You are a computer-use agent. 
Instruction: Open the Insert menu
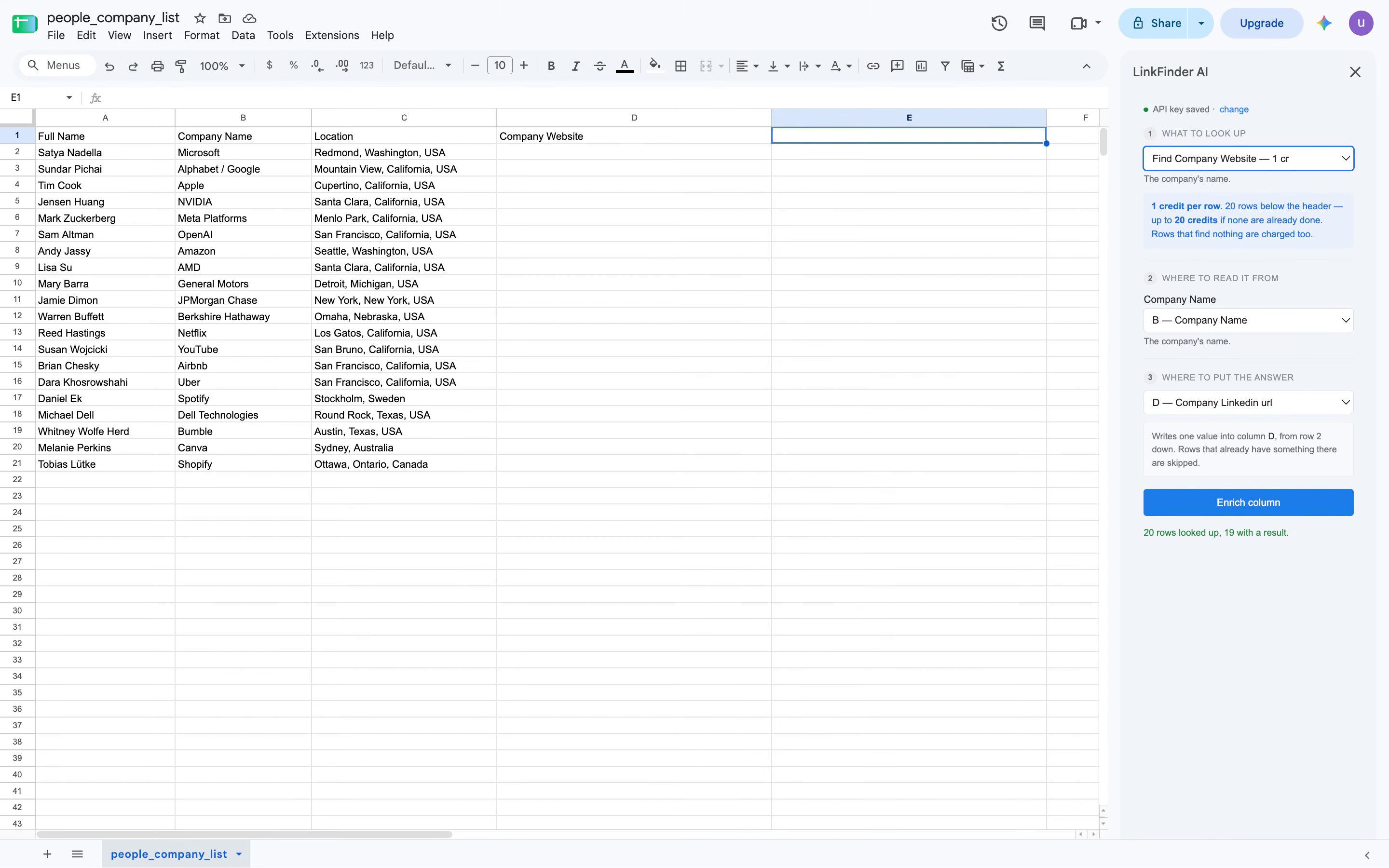157,36
